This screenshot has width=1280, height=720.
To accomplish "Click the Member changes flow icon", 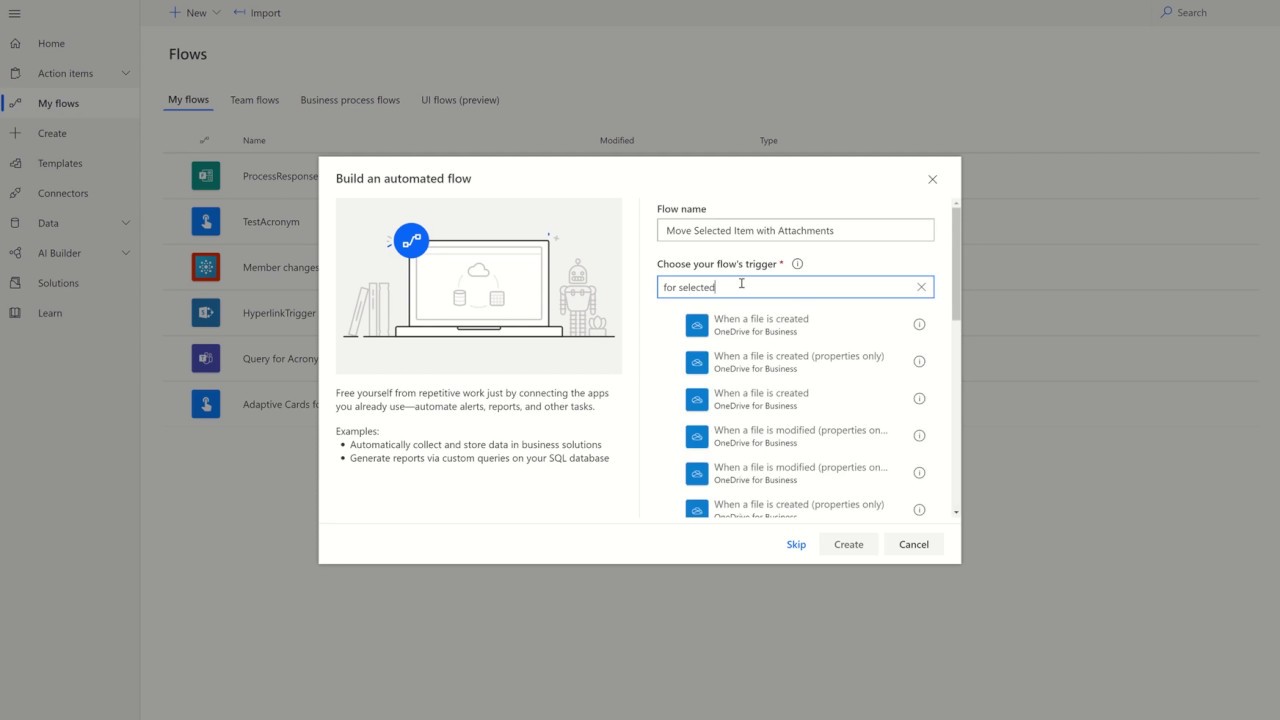I will 206,267.
